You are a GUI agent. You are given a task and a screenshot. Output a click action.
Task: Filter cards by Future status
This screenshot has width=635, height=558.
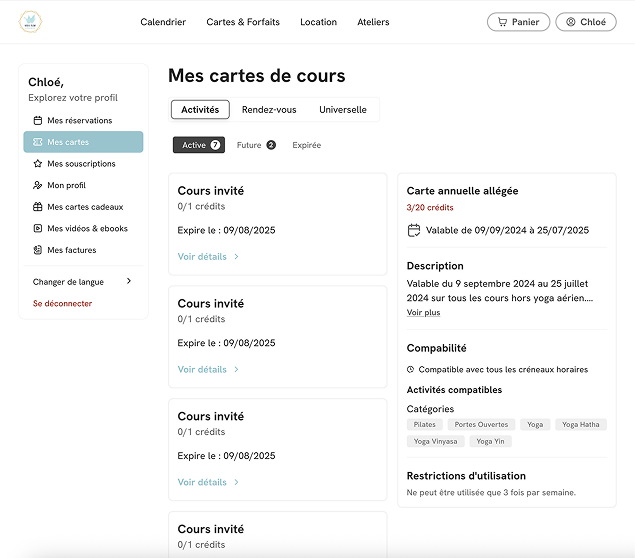click(256, 145)
